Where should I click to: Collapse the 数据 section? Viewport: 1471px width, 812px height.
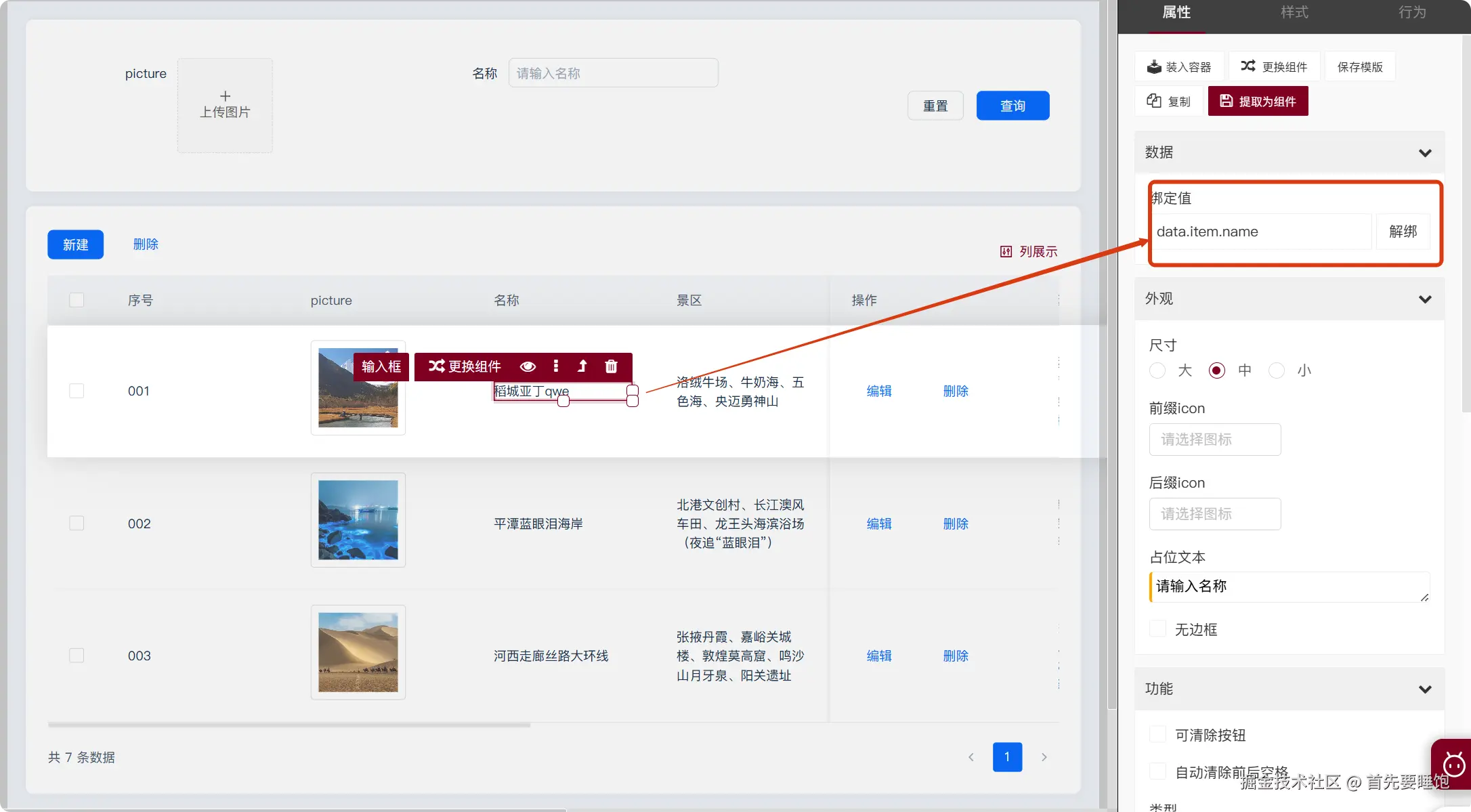[1425, 153]
